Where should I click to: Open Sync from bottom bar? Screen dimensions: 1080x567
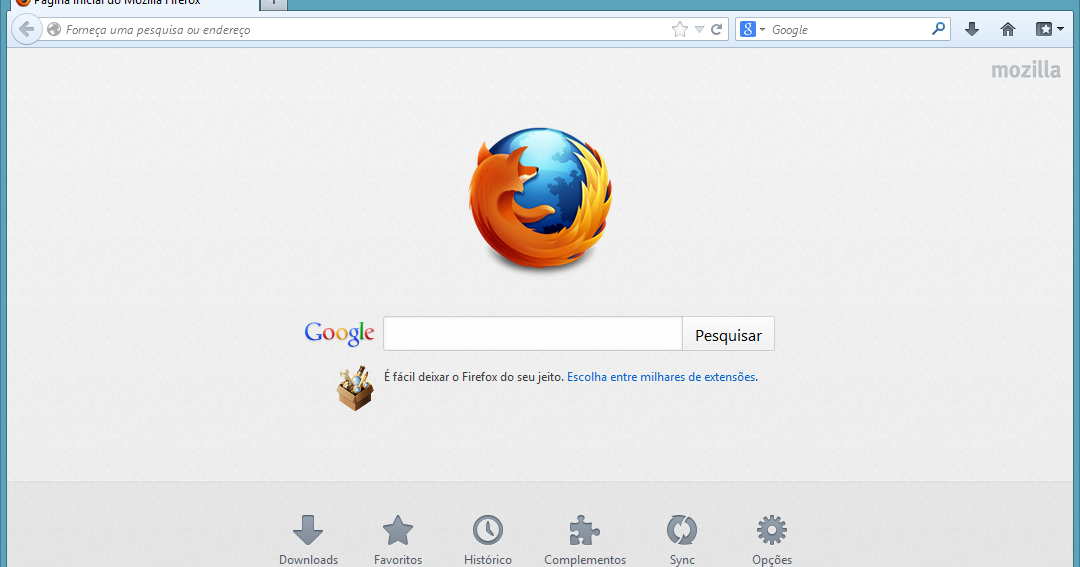[x=682, y=540]
